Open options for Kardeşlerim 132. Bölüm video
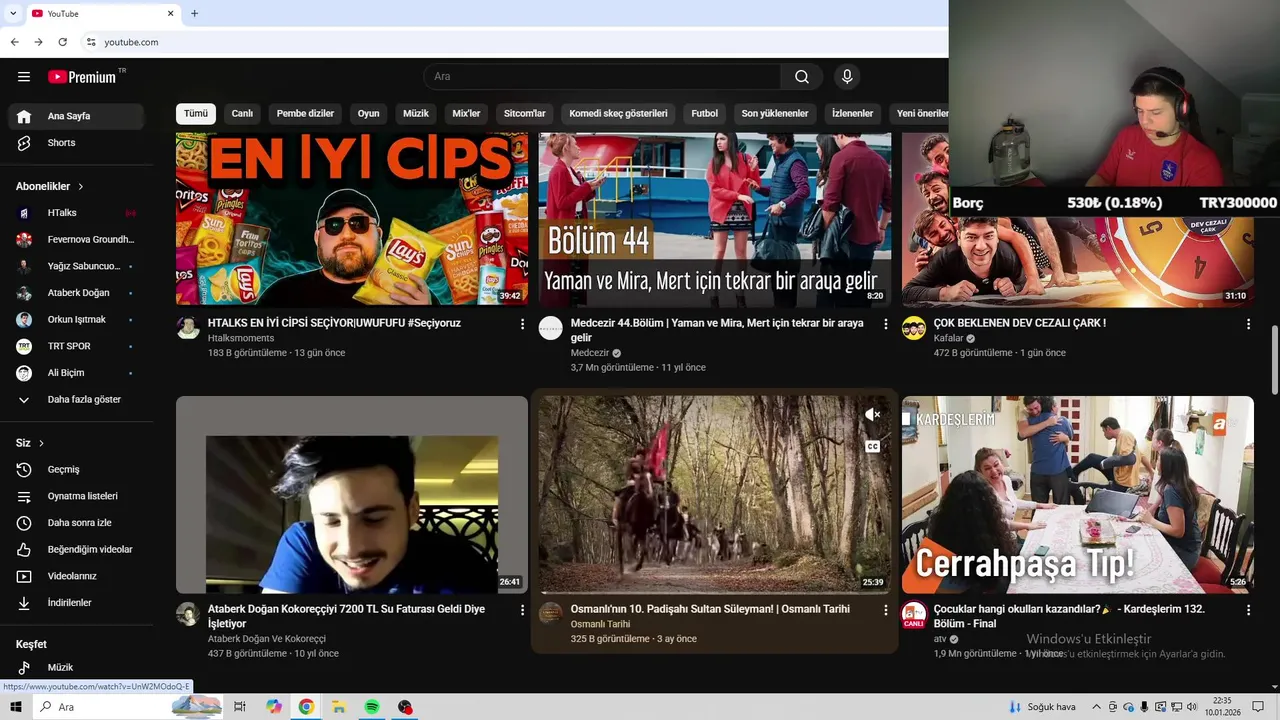1280x720 pixels. pos(1248,609)
